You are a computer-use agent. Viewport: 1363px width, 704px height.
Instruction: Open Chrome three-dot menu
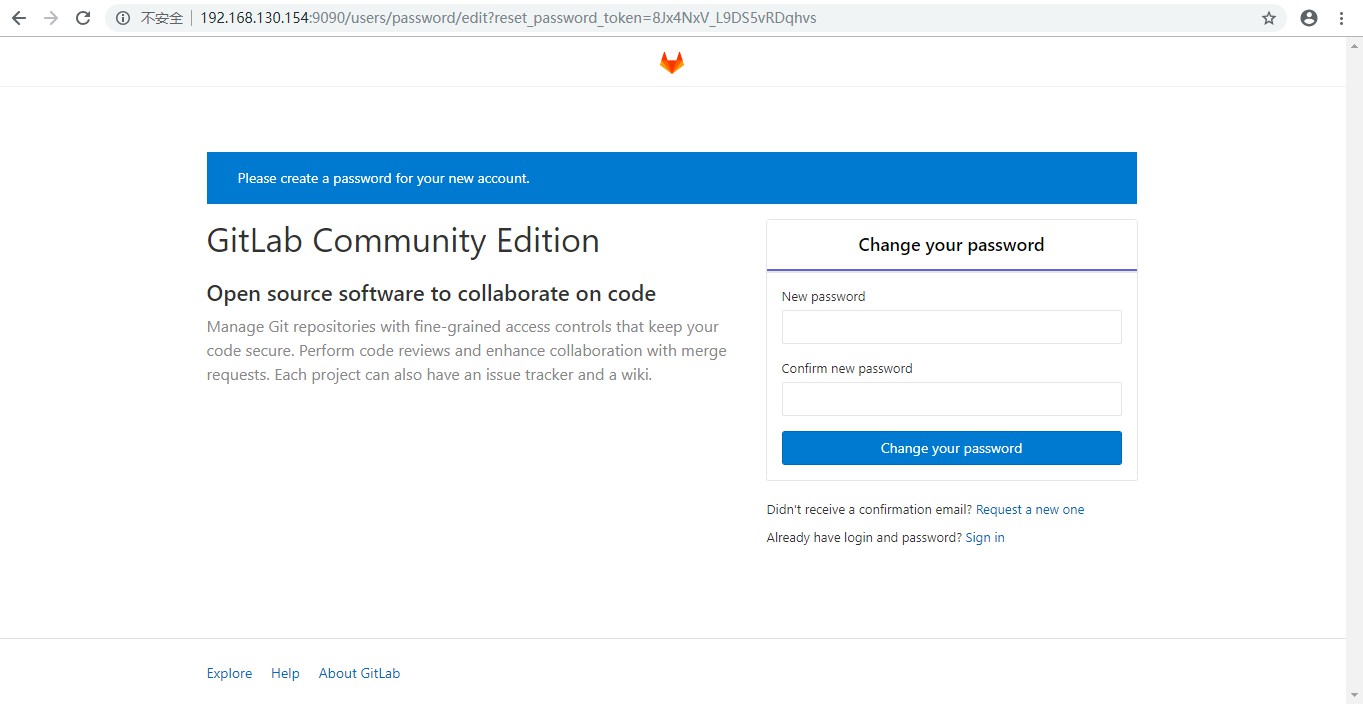pos(1342,18)
